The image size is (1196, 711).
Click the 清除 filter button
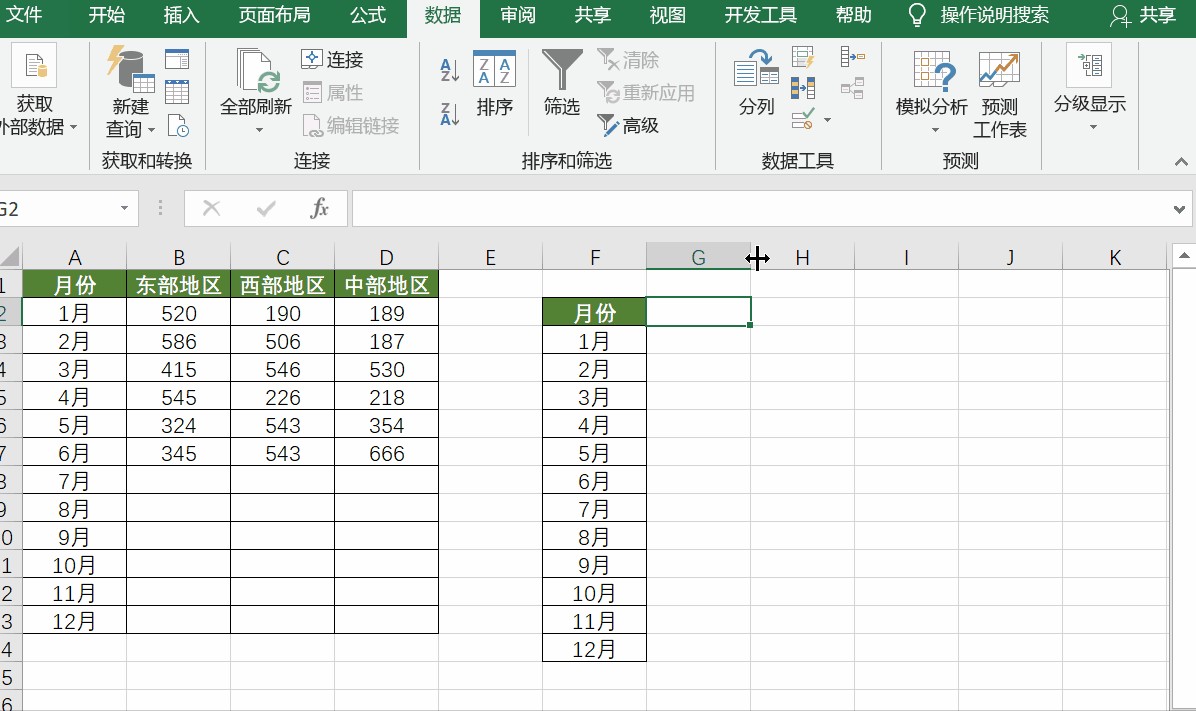pos(628,60)
